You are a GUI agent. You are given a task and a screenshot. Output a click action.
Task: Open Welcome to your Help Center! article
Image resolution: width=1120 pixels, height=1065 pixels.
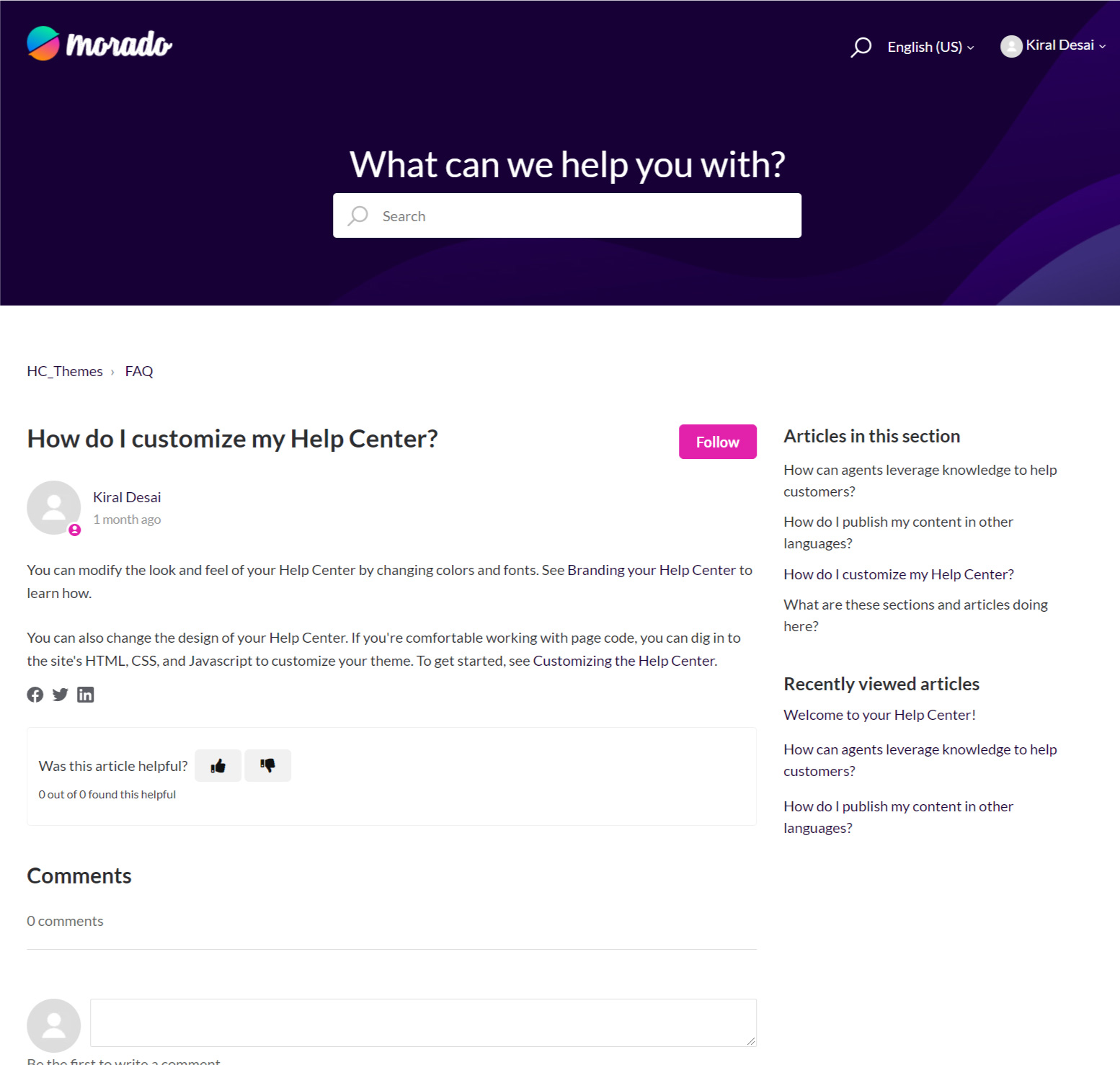pyautogui.click(x=879, y=715)
